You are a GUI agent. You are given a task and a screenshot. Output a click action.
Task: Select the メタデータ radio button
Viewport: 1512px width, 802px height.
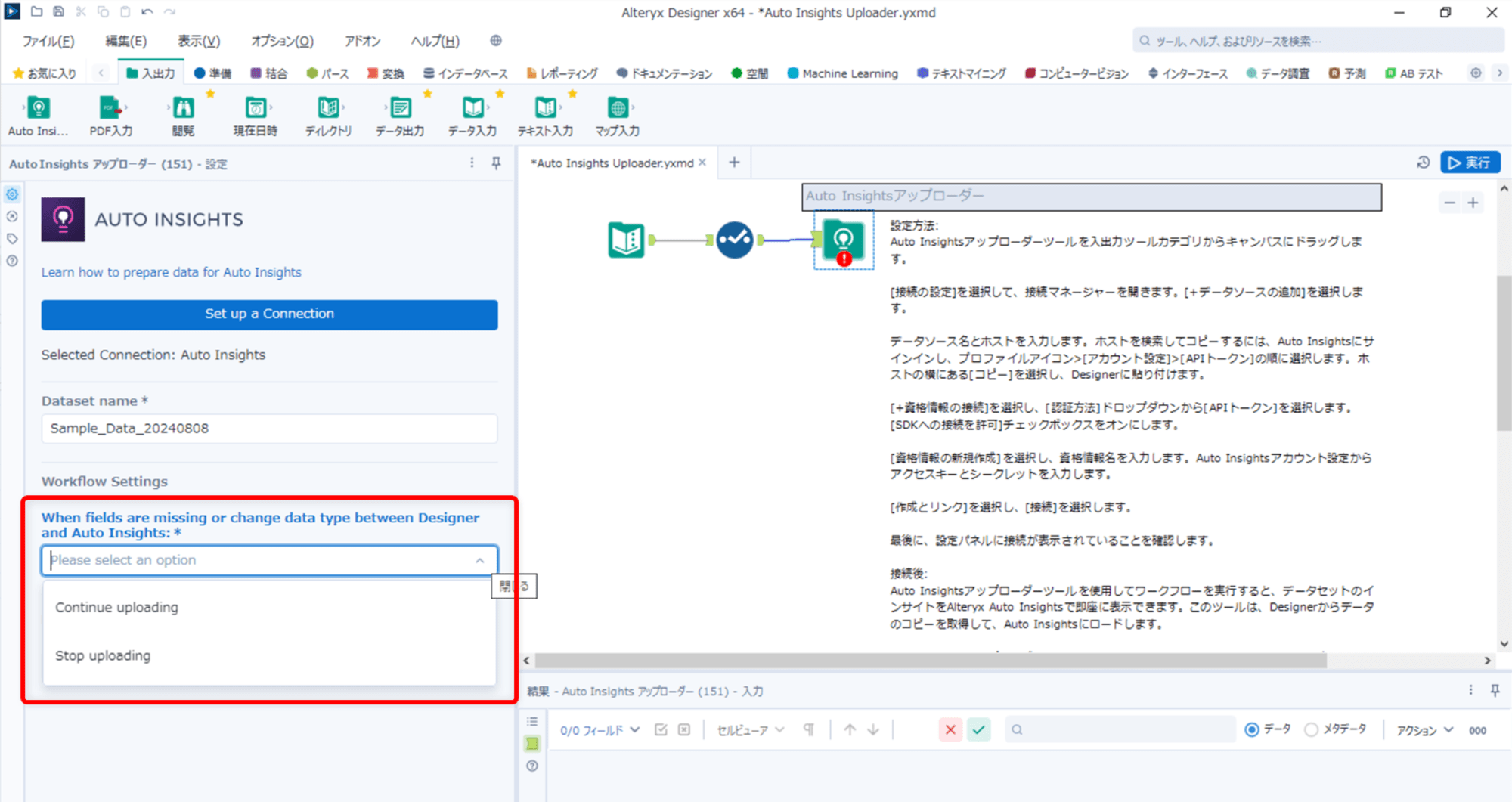(1312, 729)
